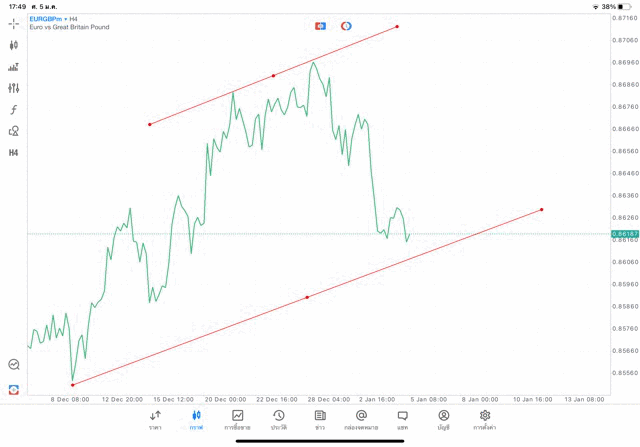
Task: Open the การซื้อขาย (Trade) tab
Action: [x=238, y=419]
